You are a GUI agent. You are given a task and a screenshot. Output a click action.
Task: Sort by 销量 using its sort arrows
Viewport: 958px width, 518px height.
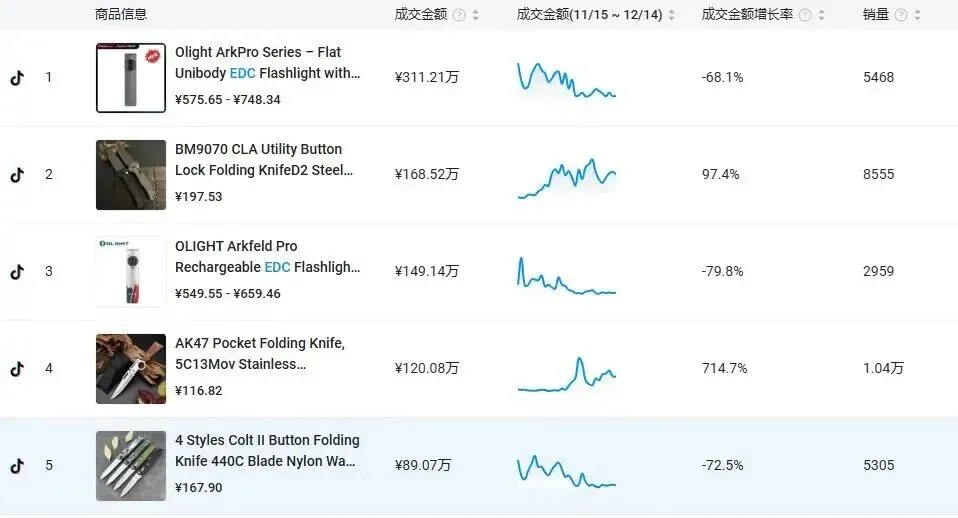[x=919, y=15]
